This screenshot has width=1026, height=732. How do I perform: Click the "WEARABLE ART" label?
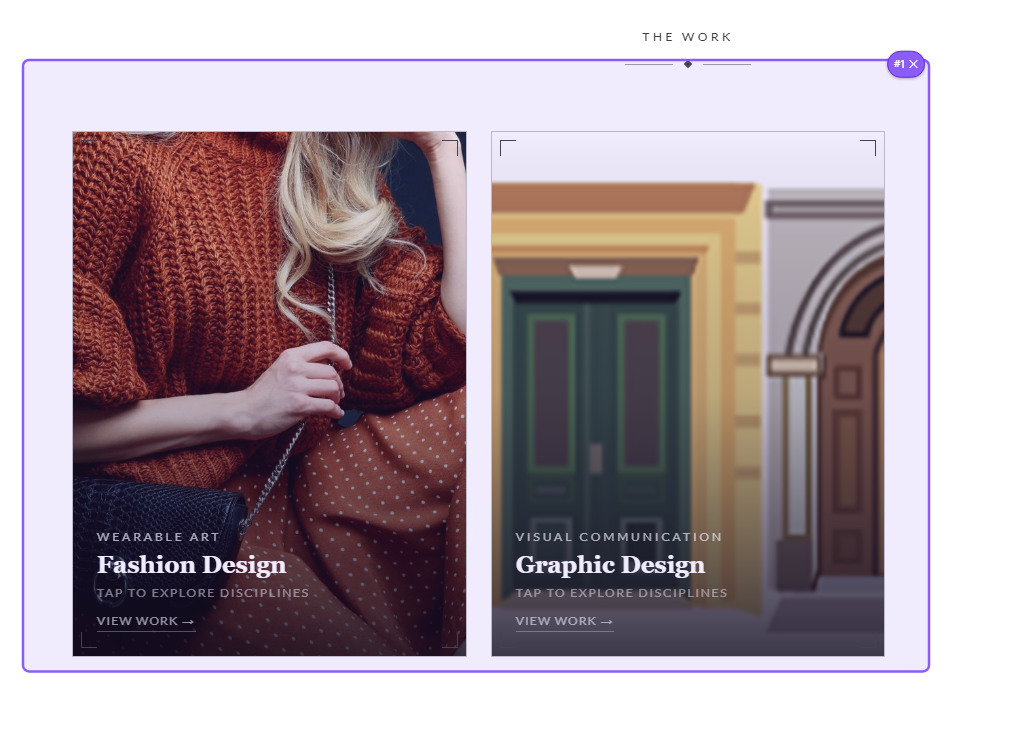(x=158, y=537)
